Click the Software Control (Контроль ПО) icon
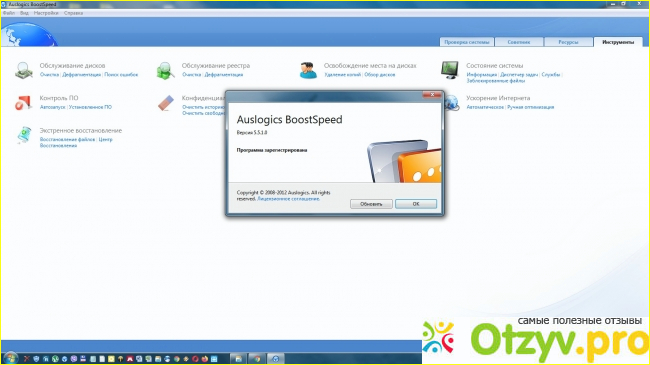The image size is (650, 365). click(x=23, y=102)
